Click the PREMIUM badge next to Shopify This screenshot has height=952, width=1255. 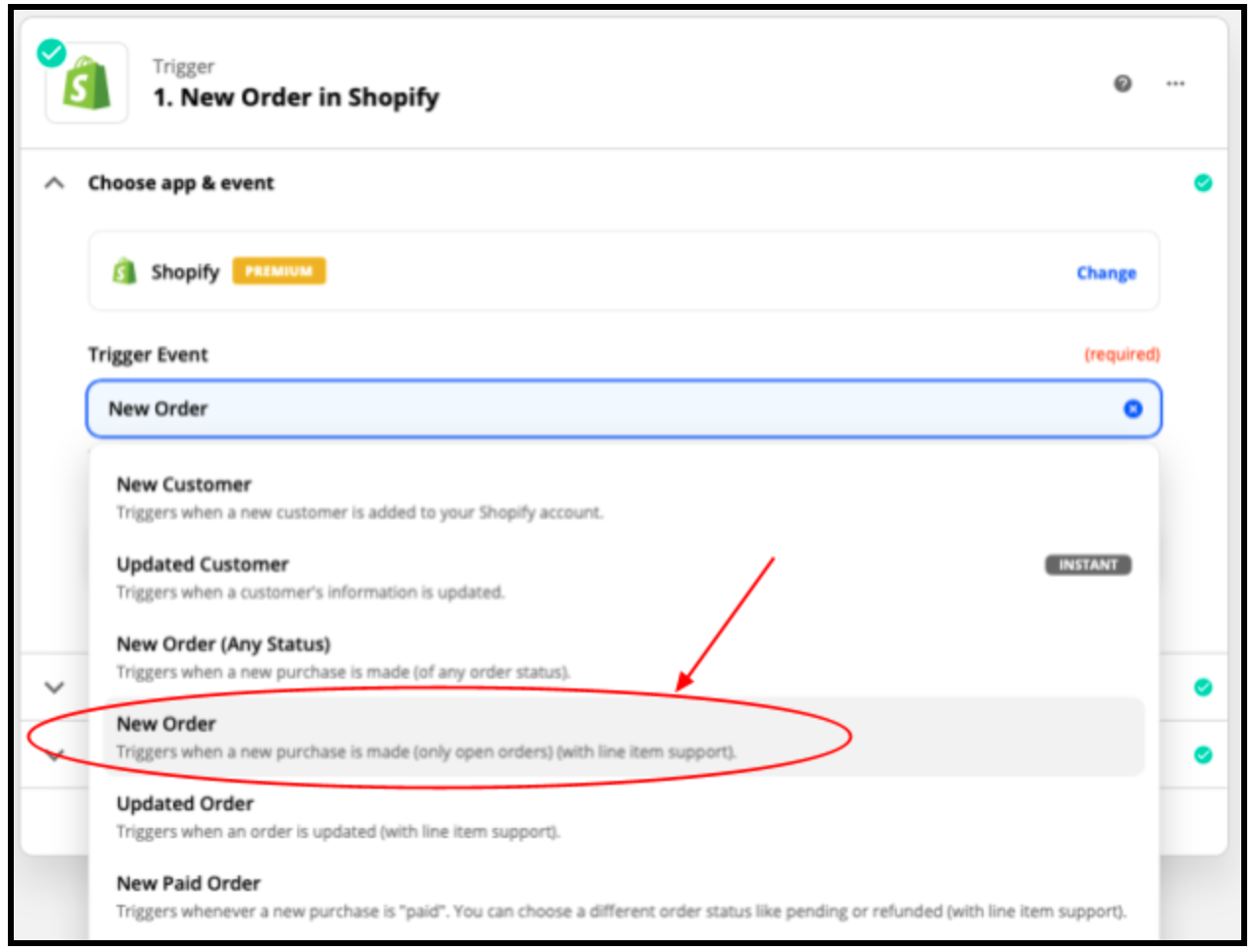click(x=279, y=270)
